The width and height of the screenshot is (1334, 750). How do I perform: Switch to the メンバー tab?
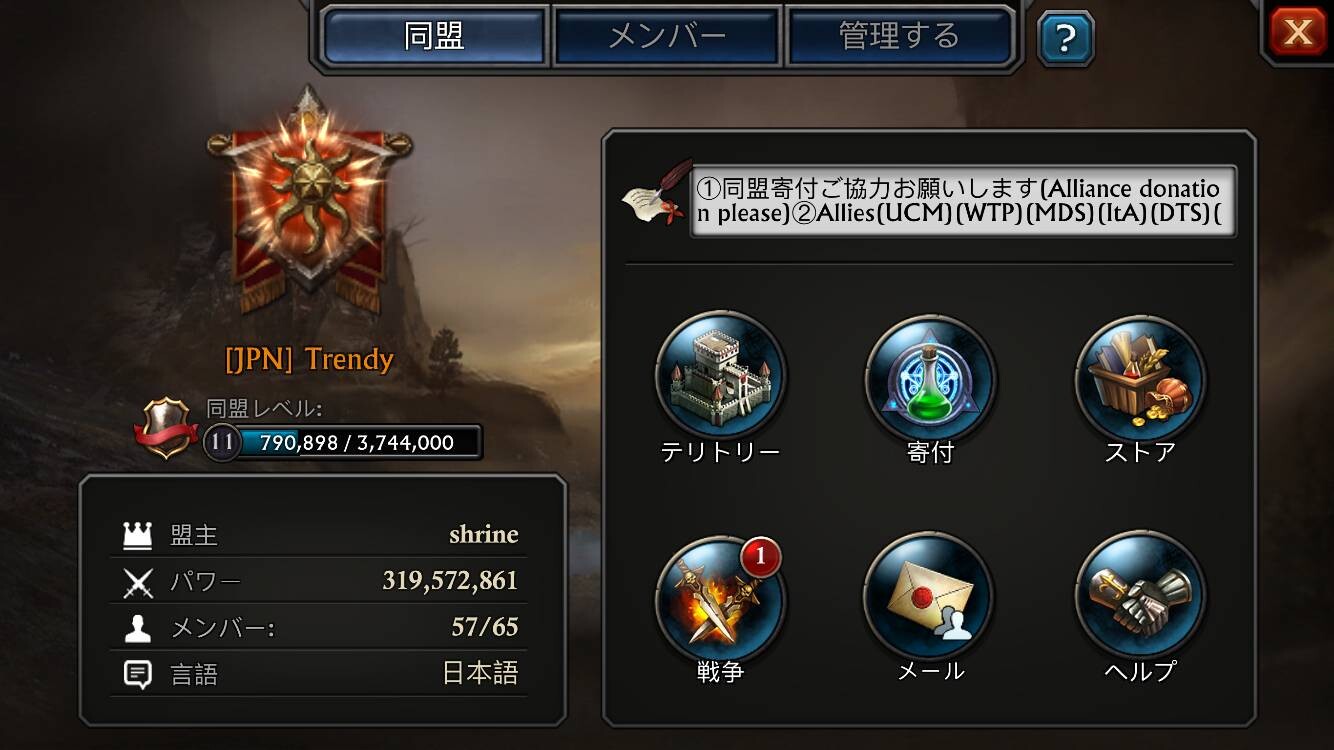(667, 36)
